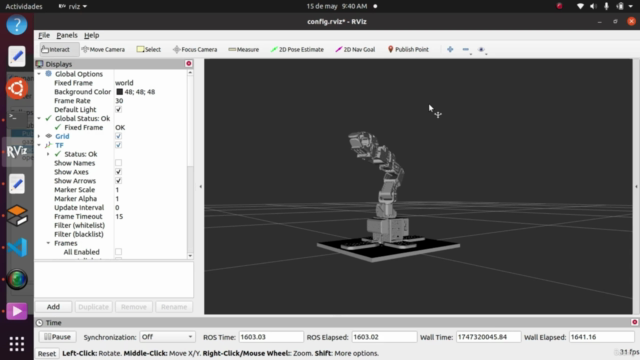Click the blue minus remove-tool icon
Image resolution: width=640 pixels, height=360 pixels.
pyautogui.click(x=466, y=49)
